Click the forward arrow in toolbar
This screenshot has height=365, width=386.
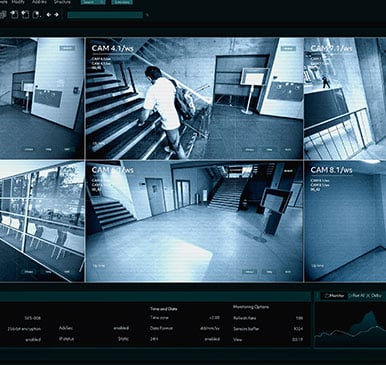click(x=57, y=14)
